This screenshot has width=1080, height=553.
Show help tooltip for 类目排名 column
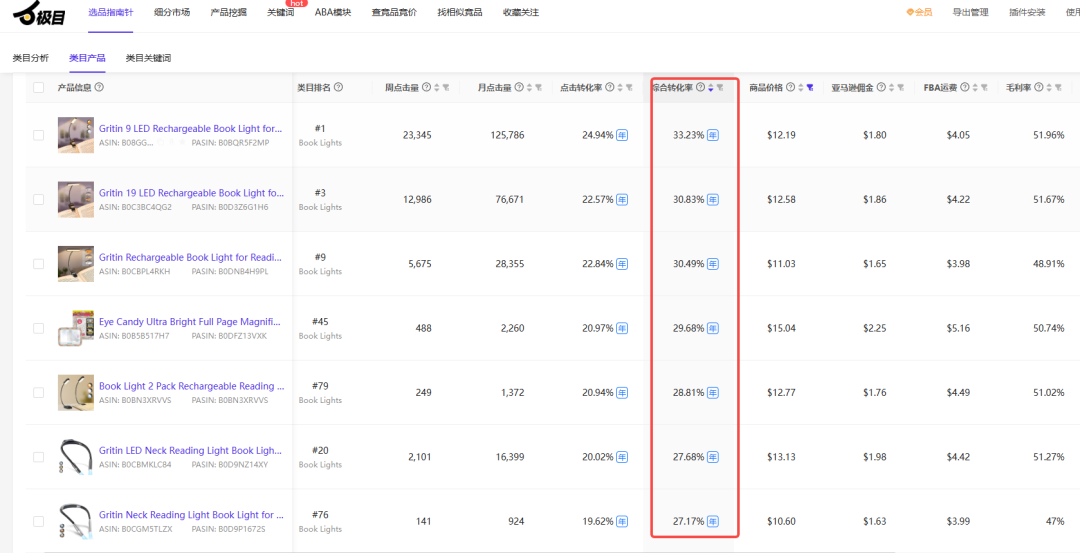338,87
